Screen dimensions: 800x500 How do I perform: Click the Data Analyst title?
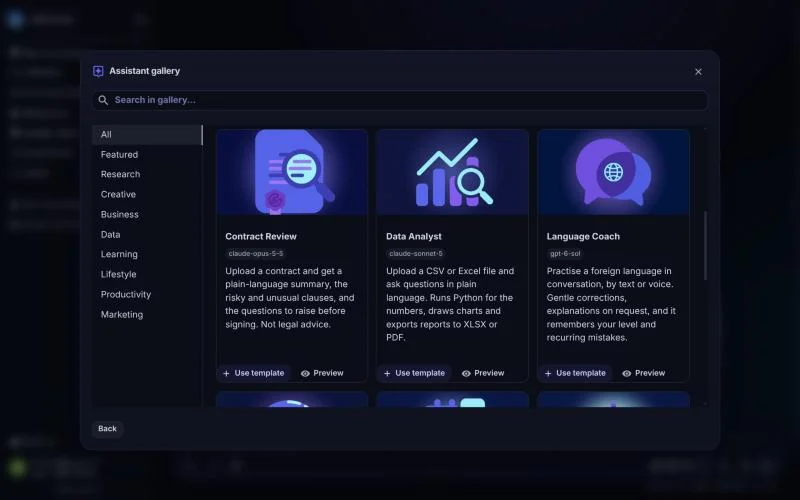coord(414,237)
